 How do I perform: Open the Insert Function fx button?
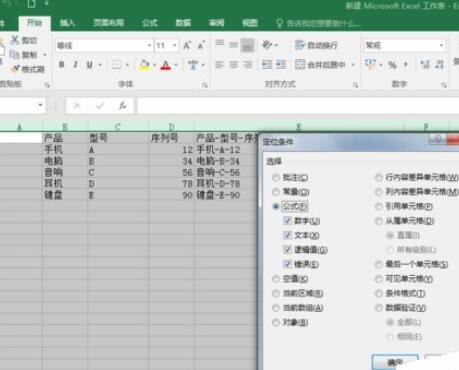click(x=122, y=106)
